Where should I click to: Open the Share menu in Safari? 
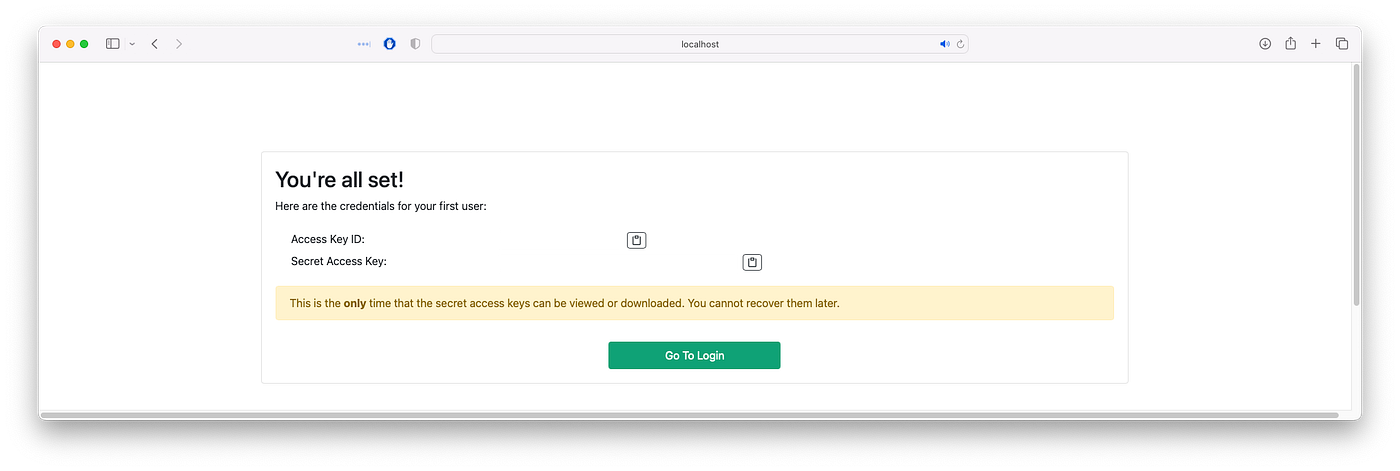(1291, 43)
